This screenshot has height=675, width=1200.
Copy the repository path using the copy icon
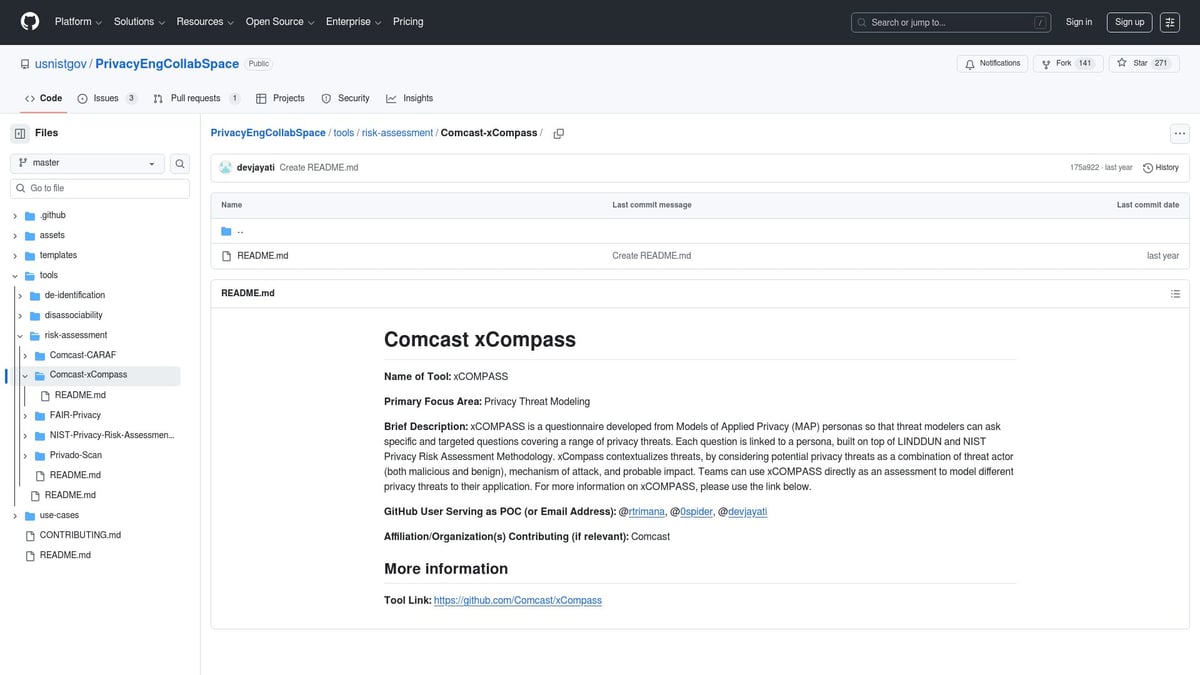click(x=558, y=132)
